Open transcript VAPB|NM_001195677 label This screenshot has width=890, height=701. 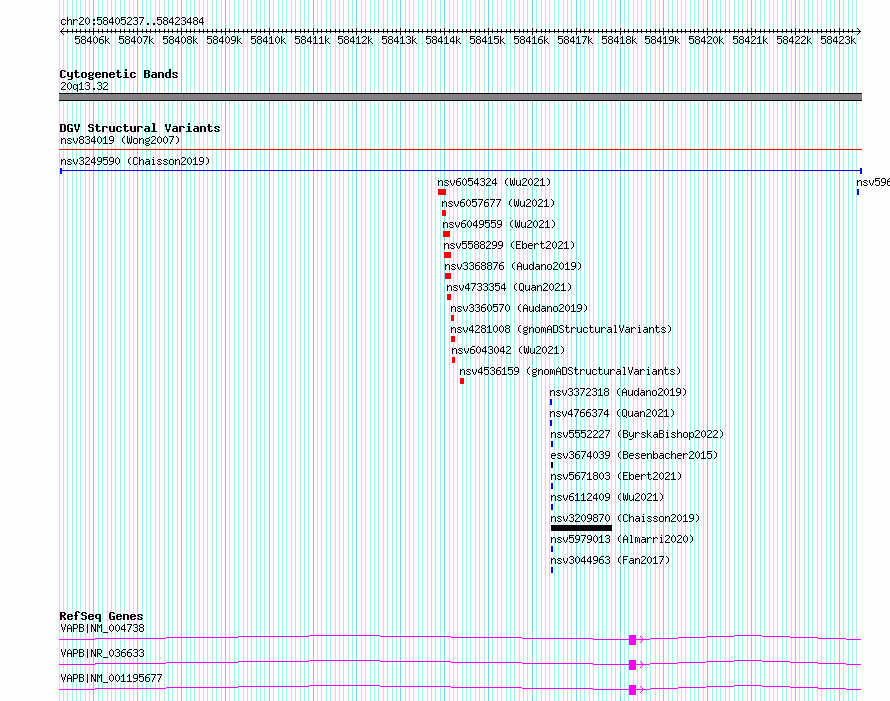coord(111,678)
